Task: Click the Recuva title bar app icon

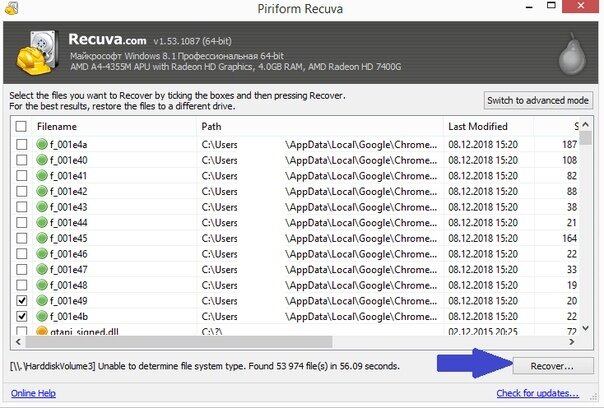Action: coord(12,8)
